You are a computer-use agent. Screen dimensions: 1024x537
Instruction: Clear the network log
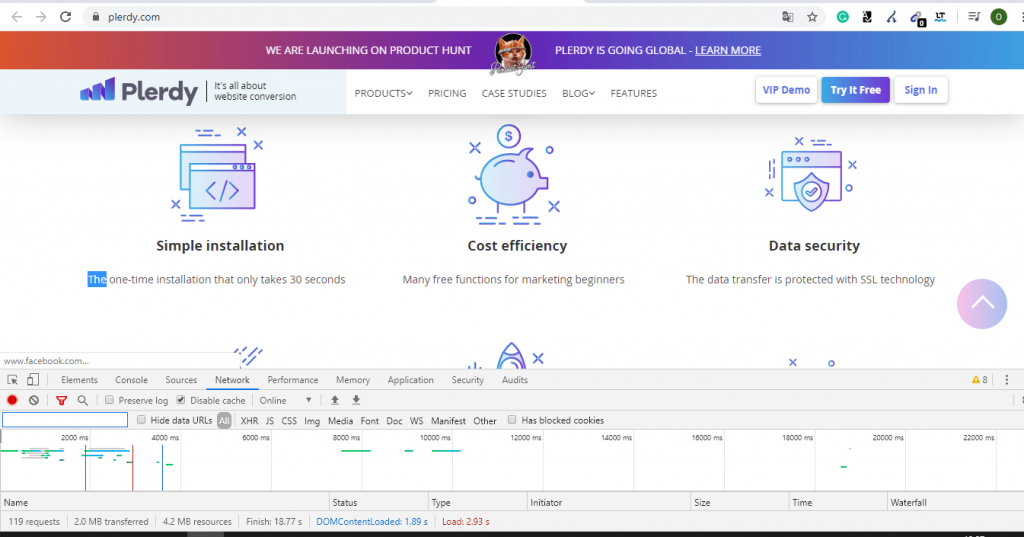pos(34,400)
